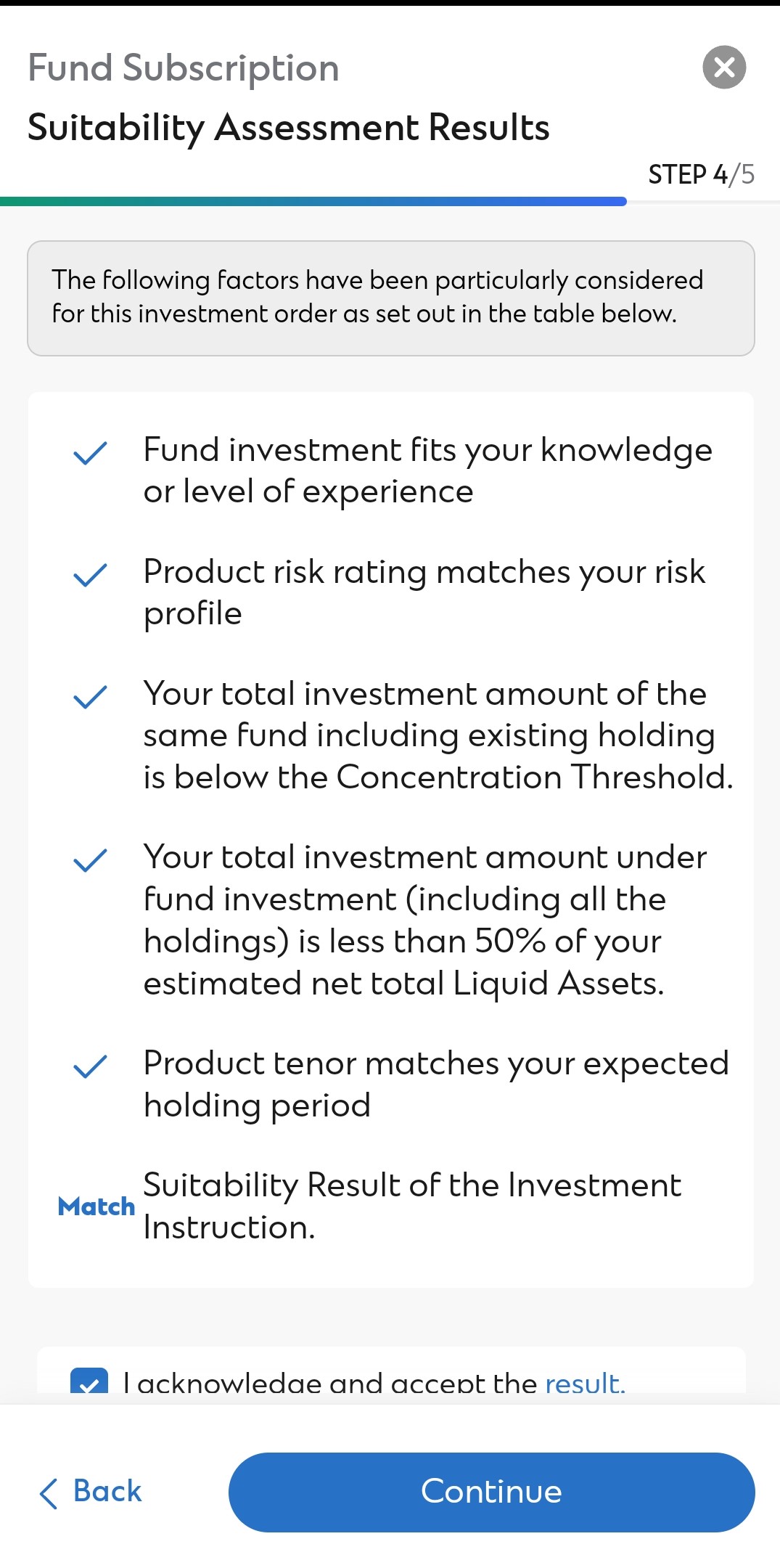Screen dimensions: 780x1568
Task: Enable the acknowledgement confirmation checkbox
Action: [89, 1381]
